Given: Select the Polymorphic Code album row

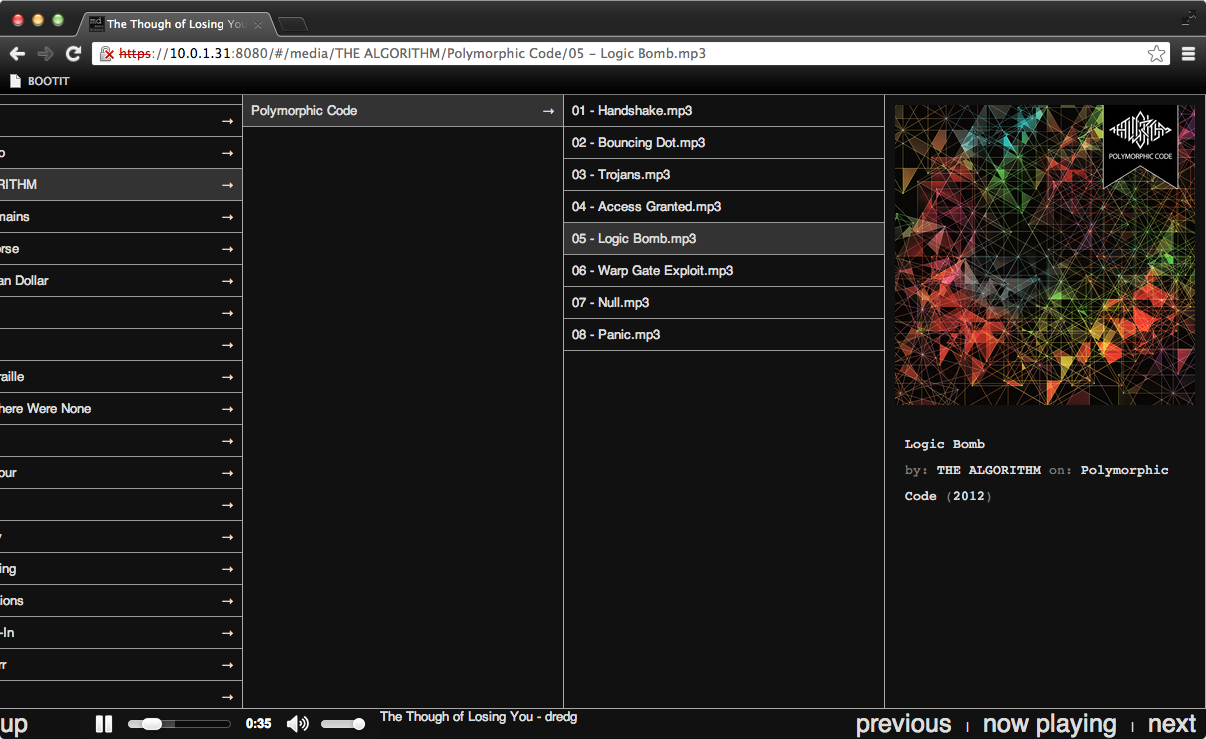Looking at the screenshot, I should (x=403, y=111).
